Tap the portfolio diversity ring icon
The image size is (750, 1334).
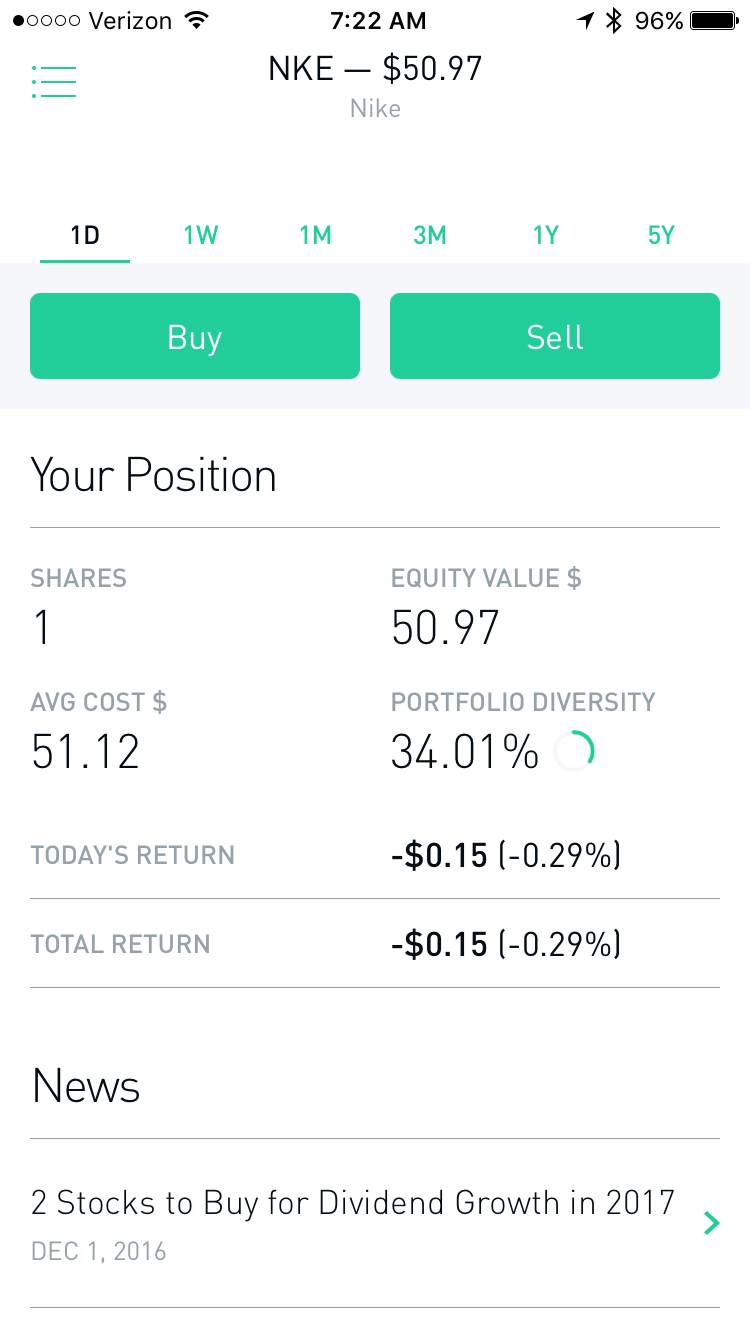pos(575,751)
